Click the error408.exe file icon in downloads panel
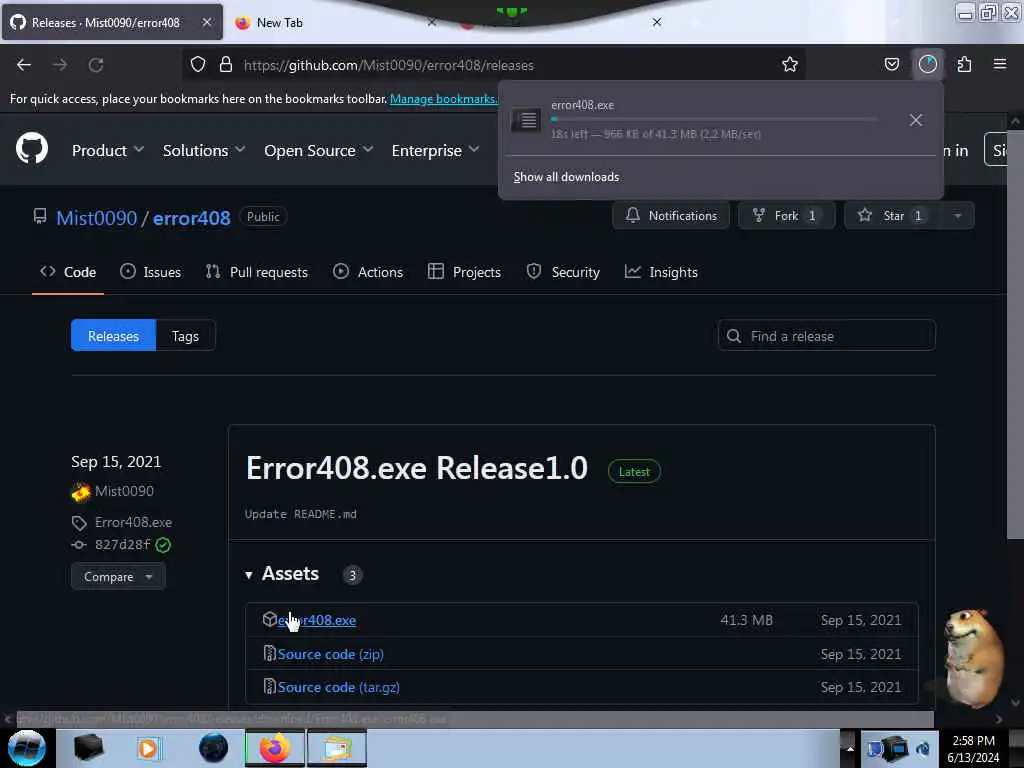Viewport: 1024px width, 768px height. (526, 120)
